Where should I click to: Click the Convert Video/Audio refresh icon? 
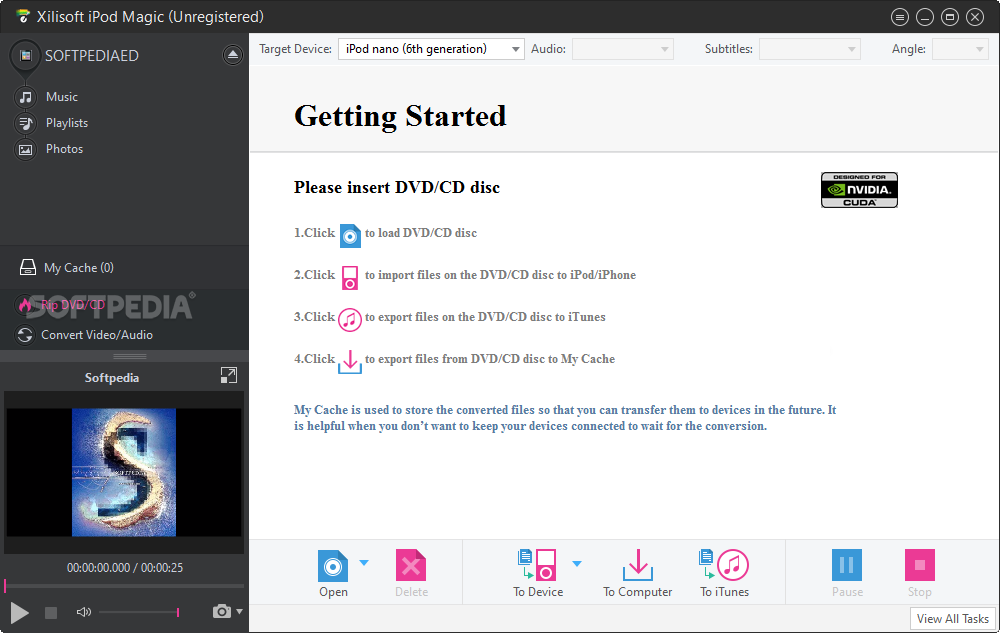(x=25, y=335)
